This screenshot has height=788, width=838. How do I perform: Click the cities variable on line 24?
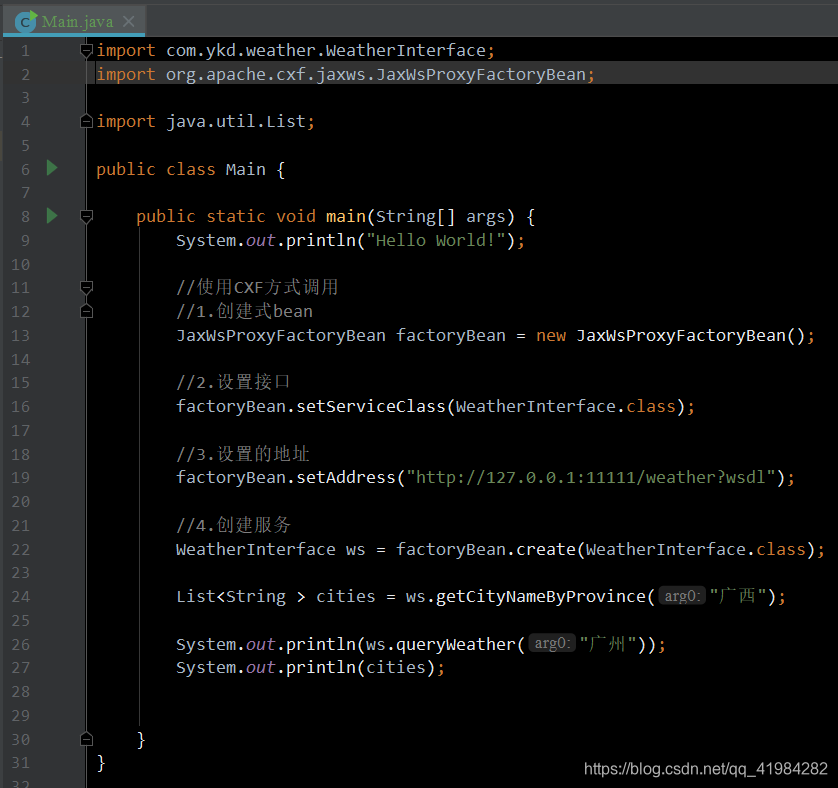(x=346, y=596)
